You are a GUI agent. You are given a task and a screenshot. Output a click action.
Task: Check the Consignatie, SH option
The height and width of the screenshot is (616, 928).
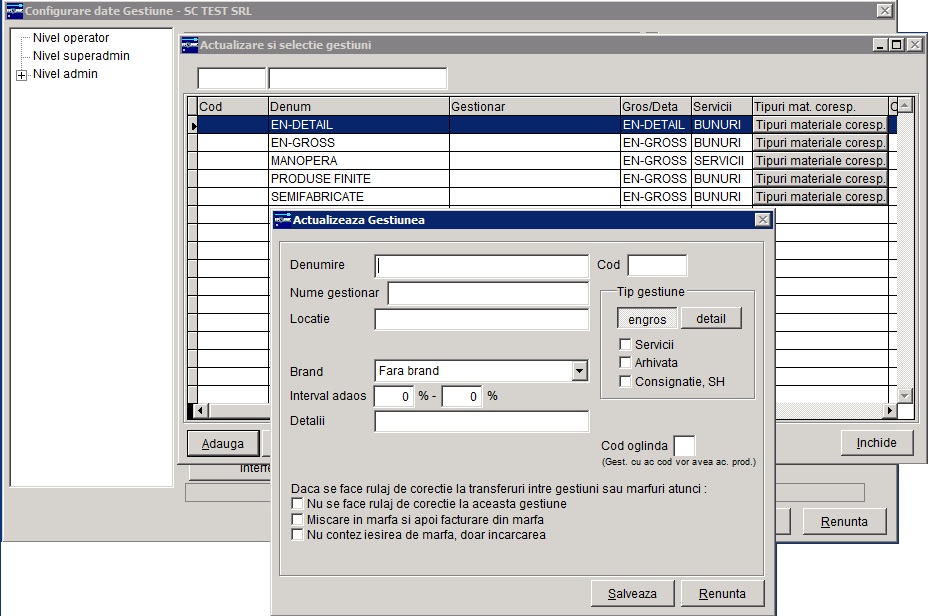[x=625, y=381]
